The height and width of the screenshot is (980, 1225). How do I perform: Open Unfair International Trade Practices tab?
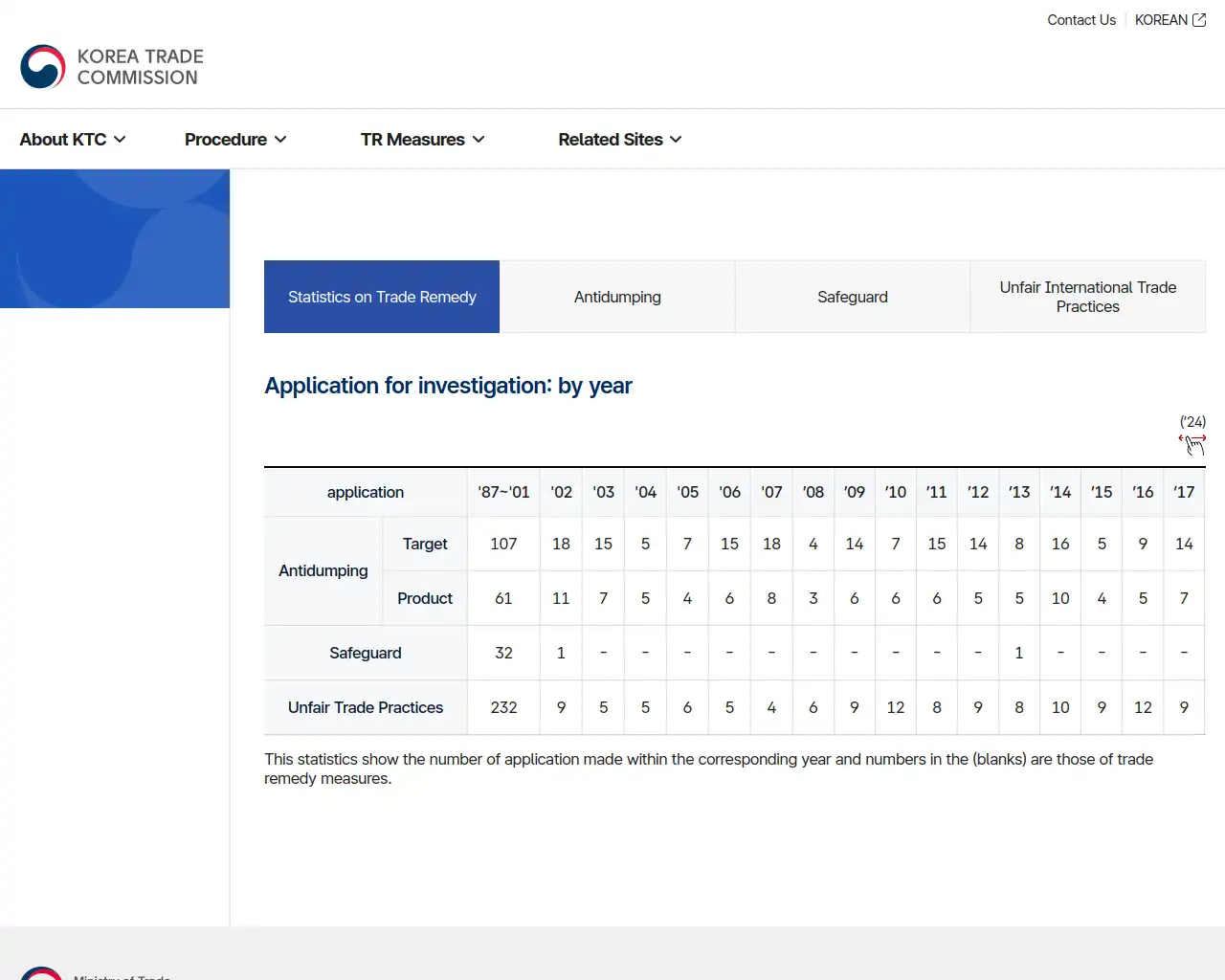click(x=1088, y=297)
